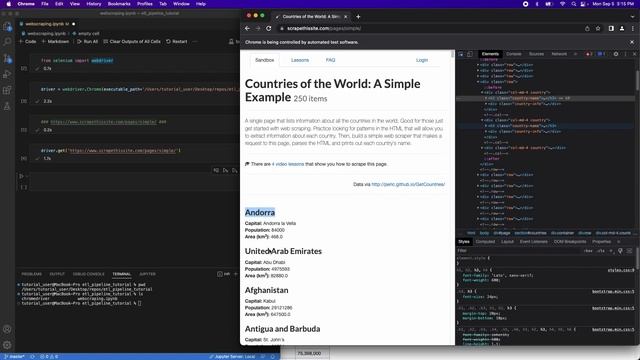Toggle .hov element state in Styles
The width and height of the screenshot is (640, 360).
(588, 251)
